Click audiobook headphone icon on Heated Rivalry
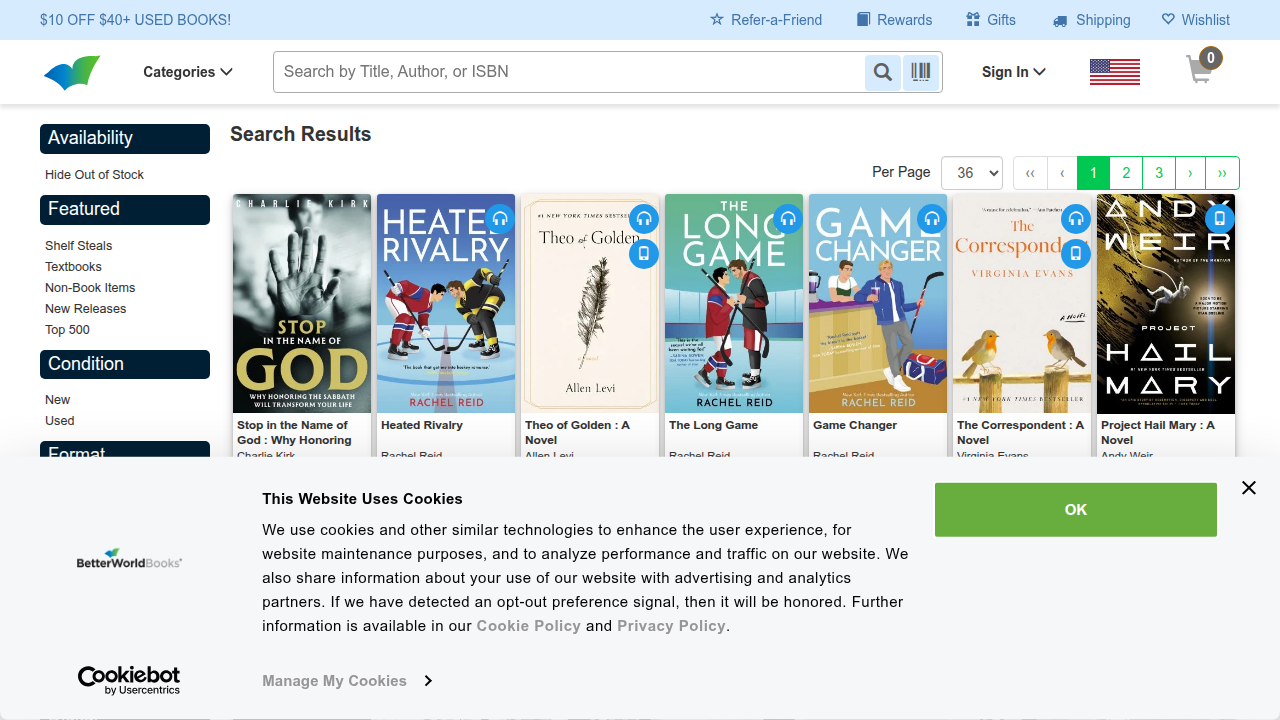Image resolution: width=1280 pixels, height=720 pixels. click(500, 218)
